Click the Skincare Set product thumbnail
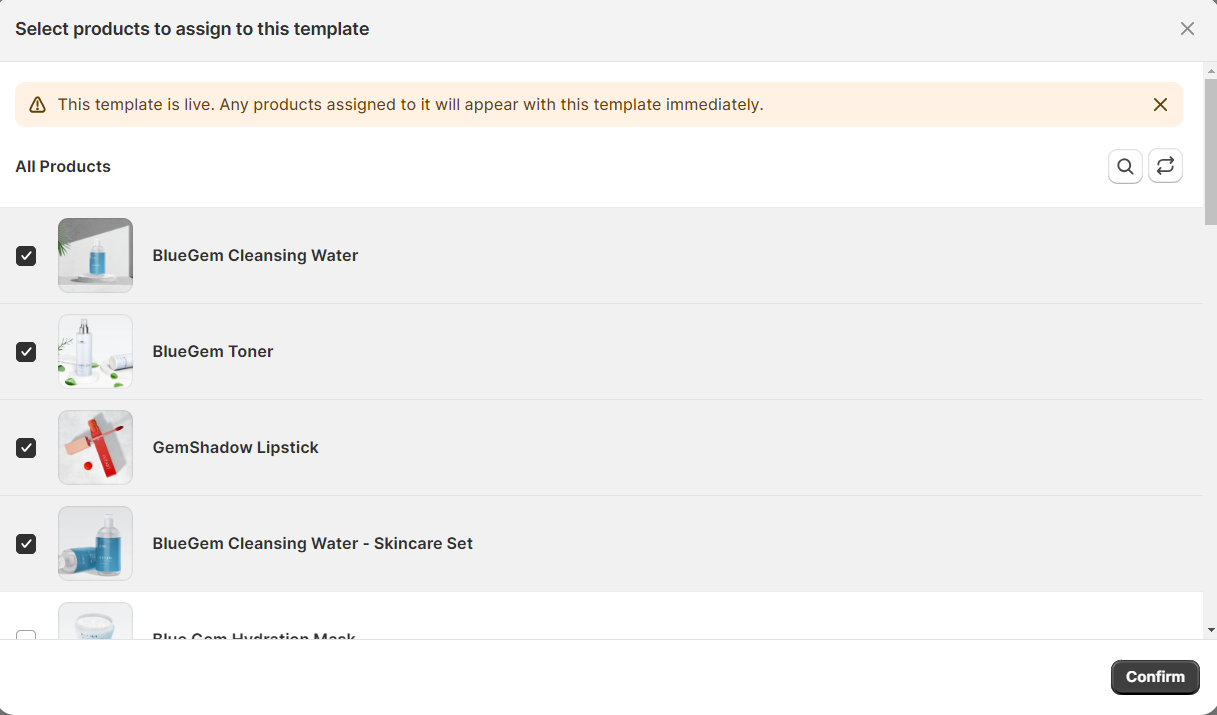Screen dimensions: 1217x715 95,543
